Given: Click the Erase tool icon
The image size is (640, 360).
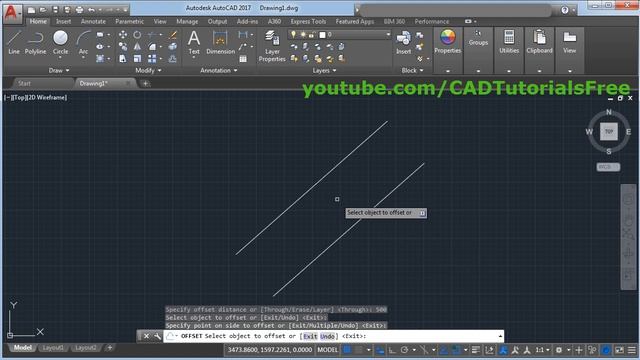Looking at the screenshot, I should (173, 35).
